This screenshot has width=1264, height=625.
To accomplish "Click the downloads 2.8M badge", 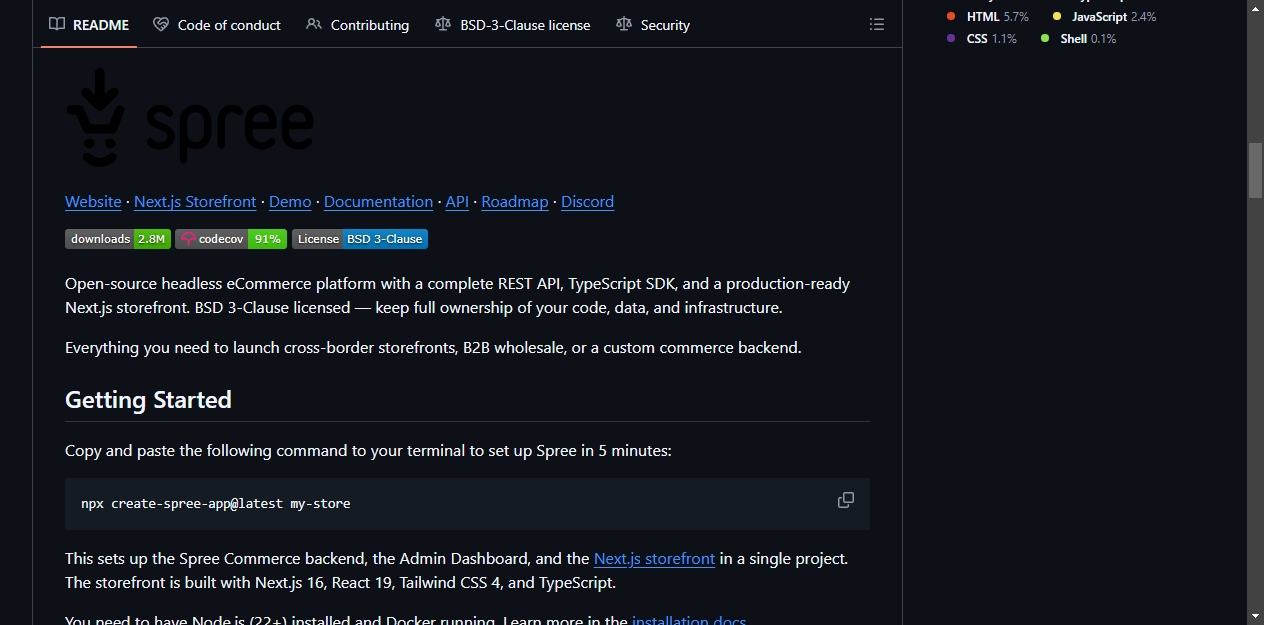I will point(118,239).
